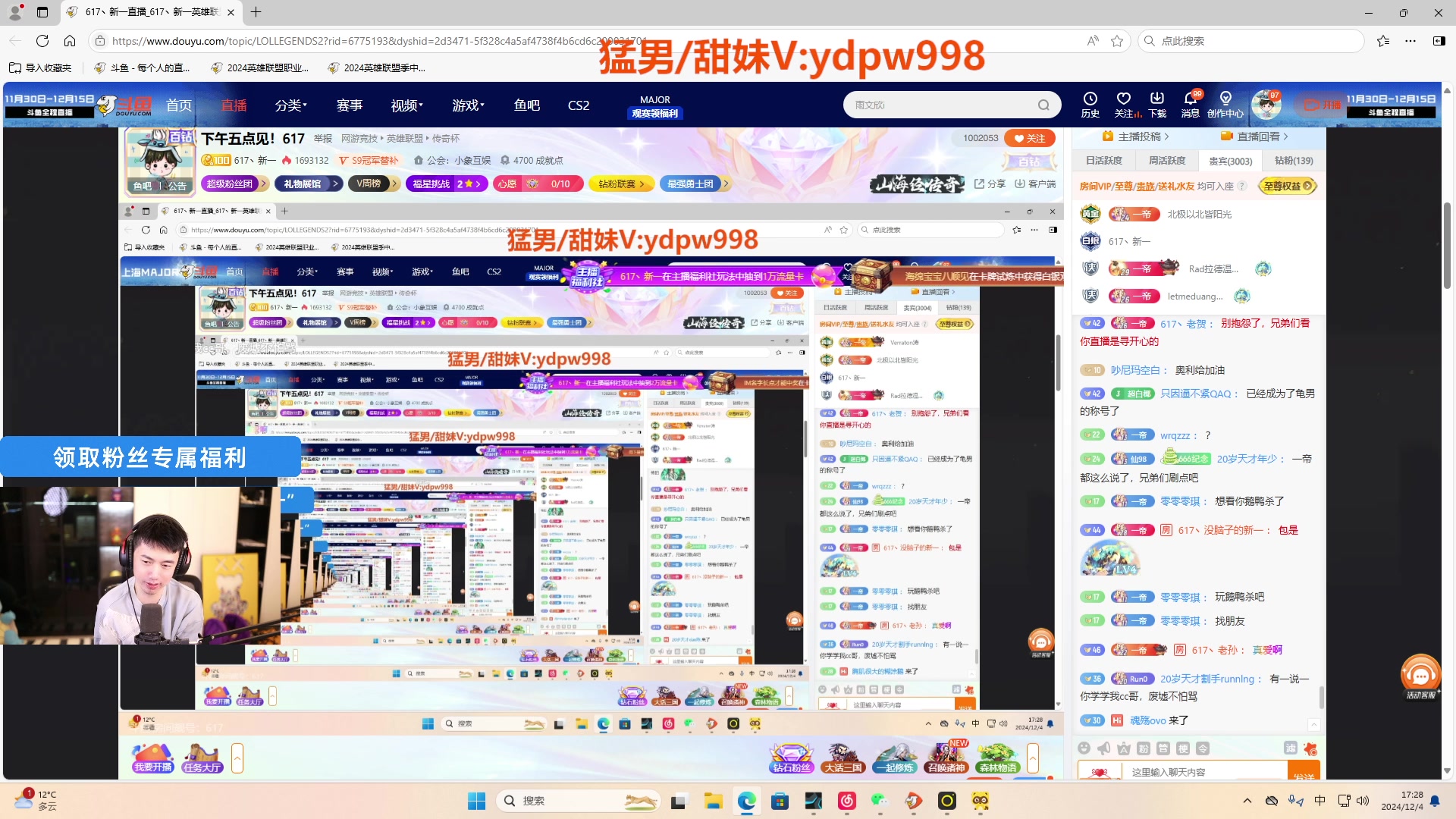Switch to the 日活跃度 tab

1103,161
